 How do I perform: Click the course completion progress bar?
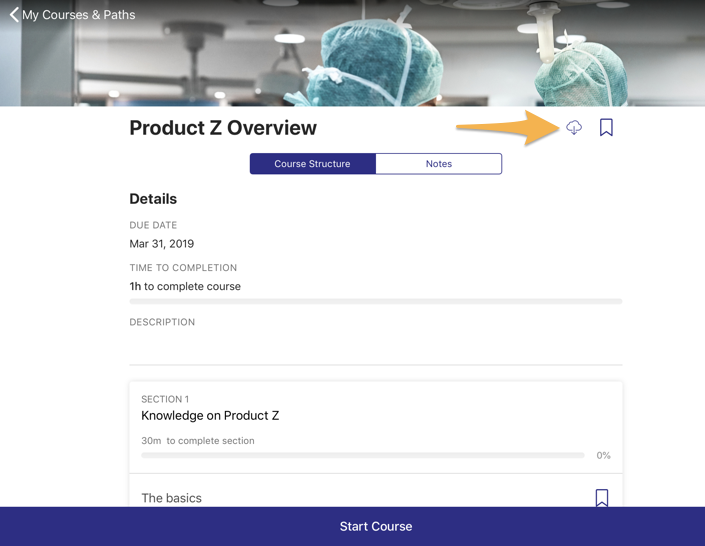pos(375,301)
